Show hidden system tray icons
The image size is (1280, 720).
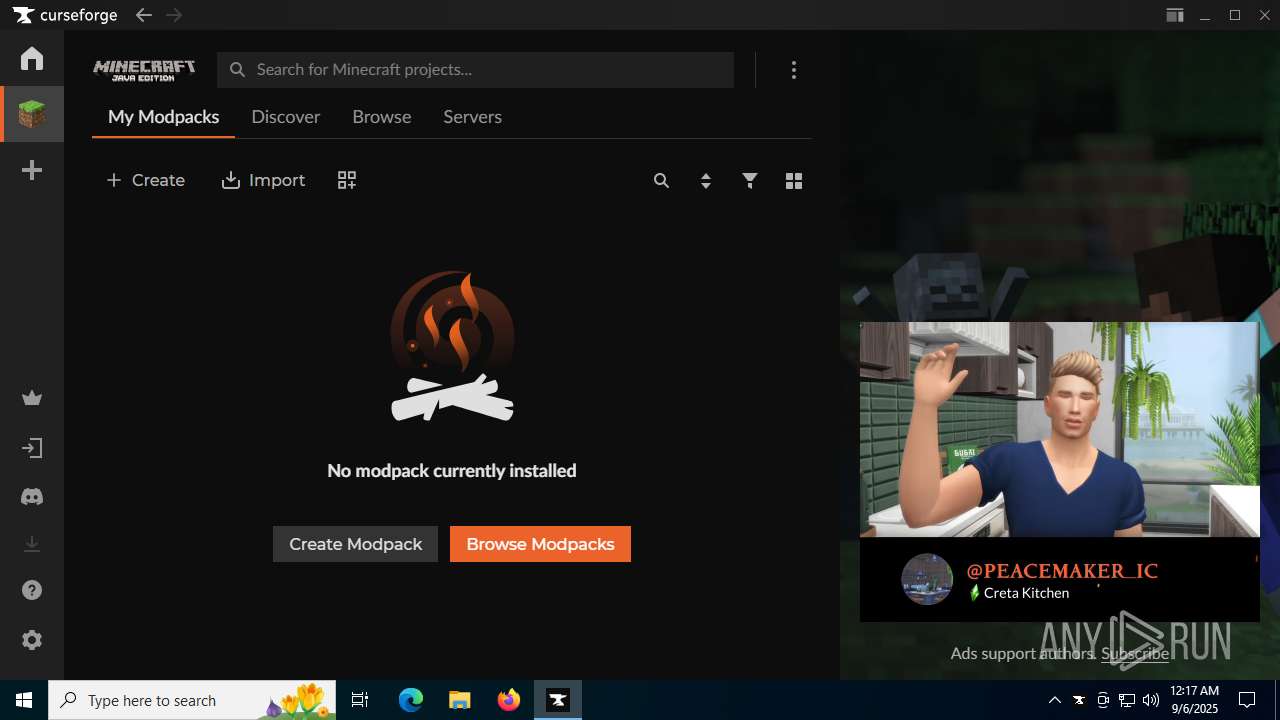[x=1054, y=700]
